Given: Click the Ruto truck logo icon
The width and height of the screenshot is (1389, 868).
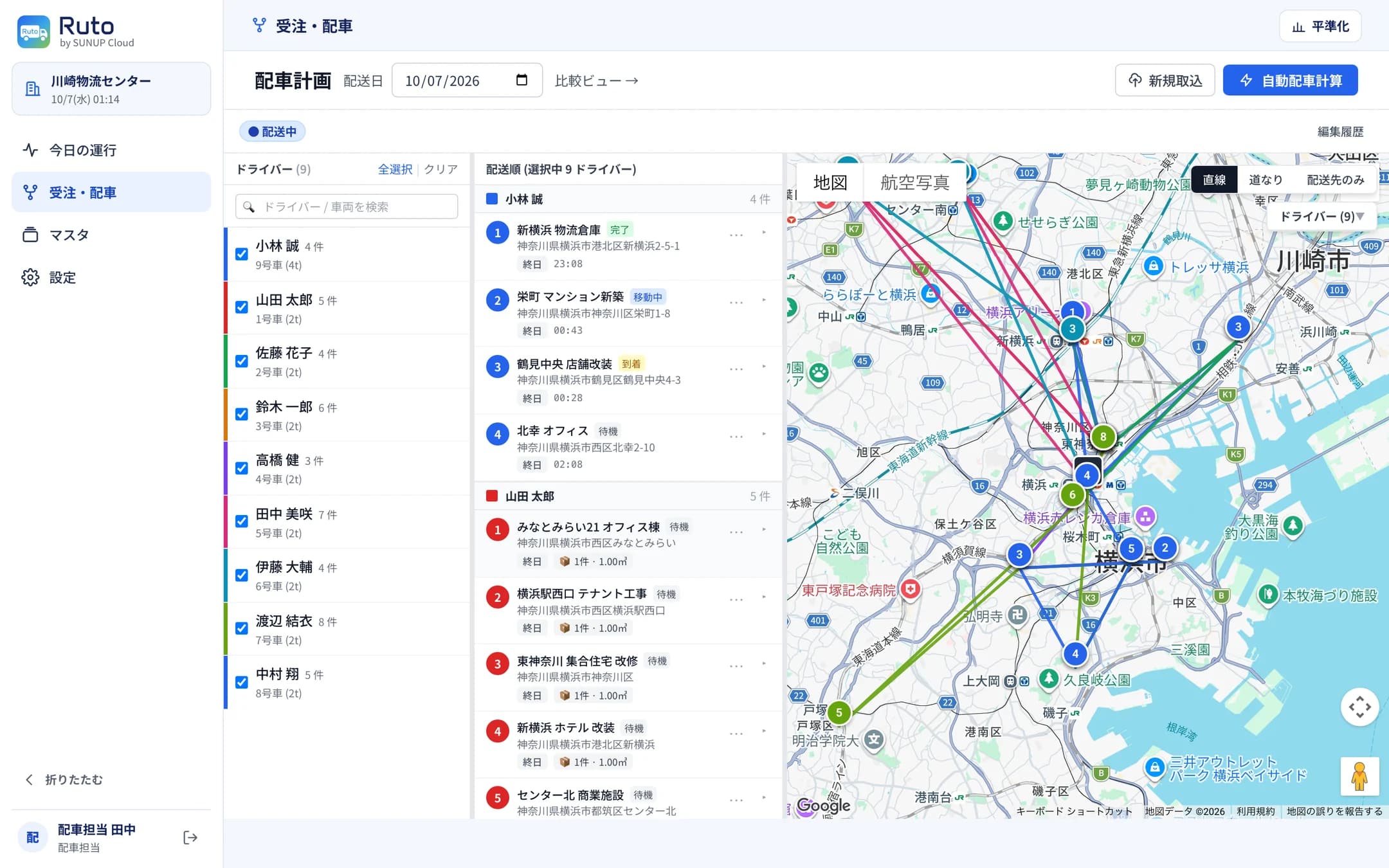Looking at the screenshot, I should pyautogui.click(x=33, y=32).
